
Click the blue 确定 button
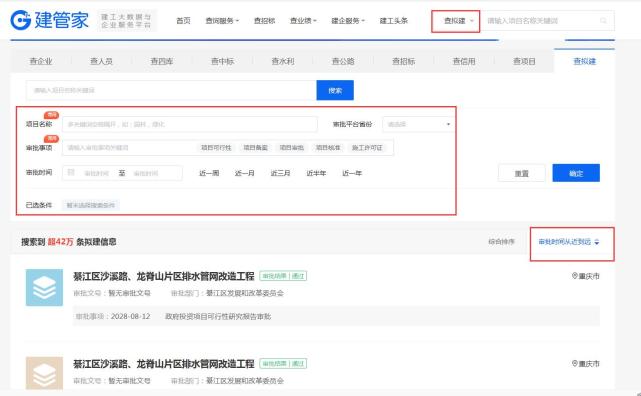[x=576, y=173]
